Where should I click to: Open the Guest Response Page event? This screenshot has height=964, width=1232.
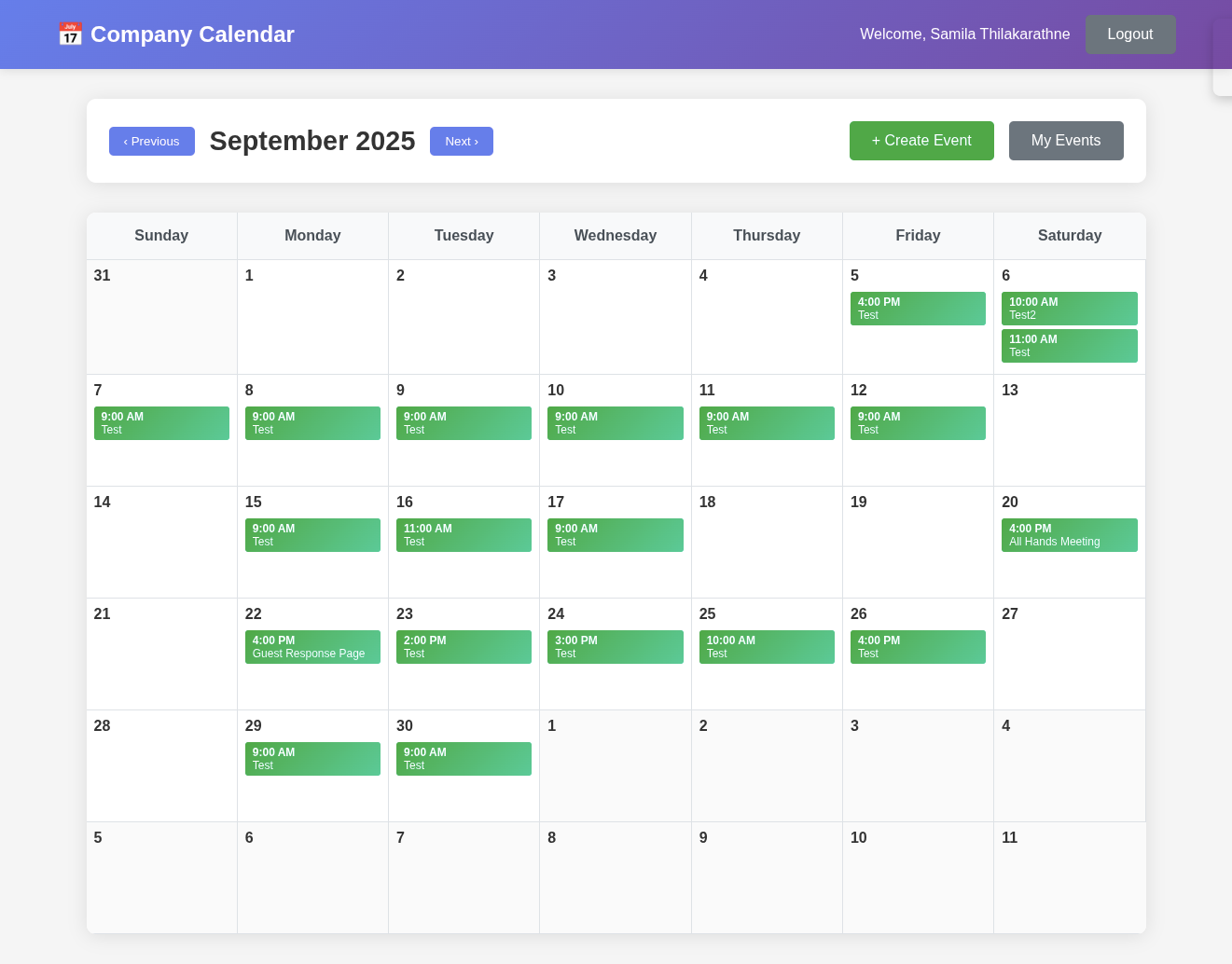312,647
